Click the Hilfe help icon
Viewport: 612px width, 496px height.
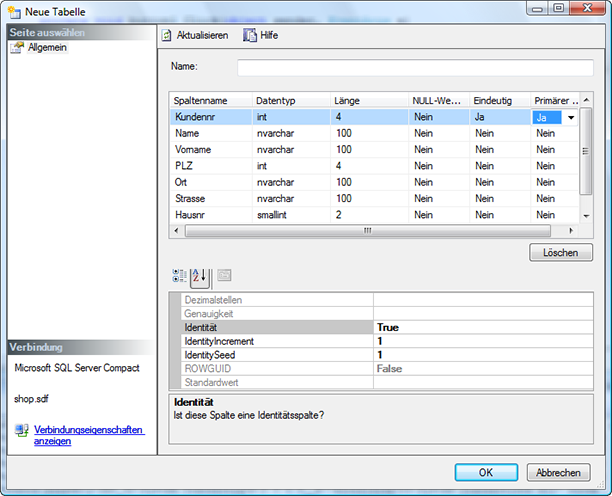[x=250, y=35]
